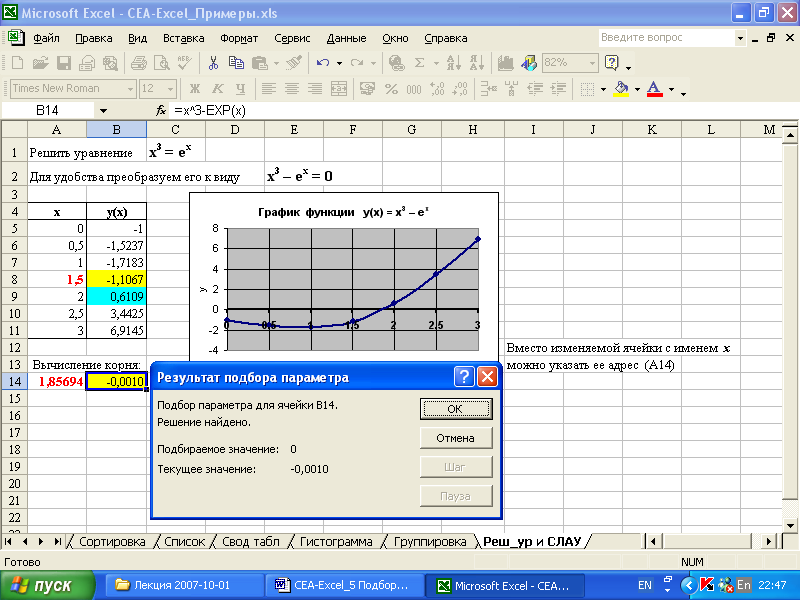Open the borders dropdown arrow
The image size is (800, 600).
603,89
